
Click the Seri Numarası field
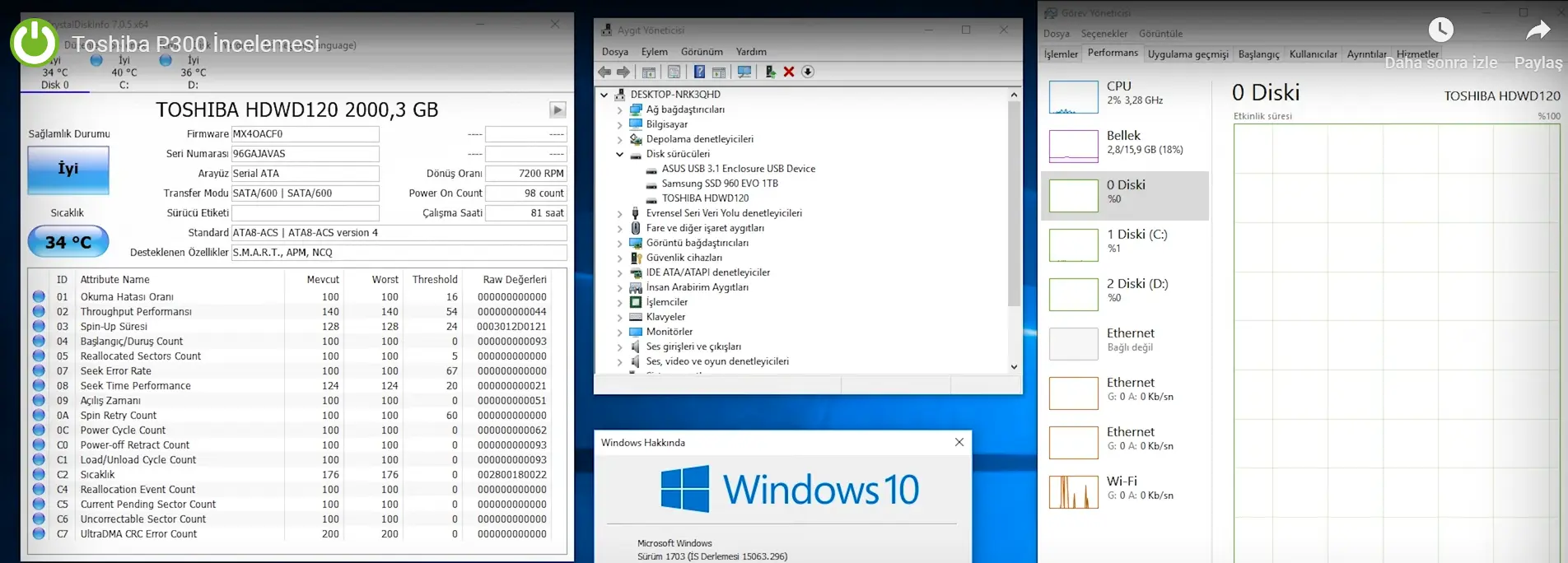(305, 154)
